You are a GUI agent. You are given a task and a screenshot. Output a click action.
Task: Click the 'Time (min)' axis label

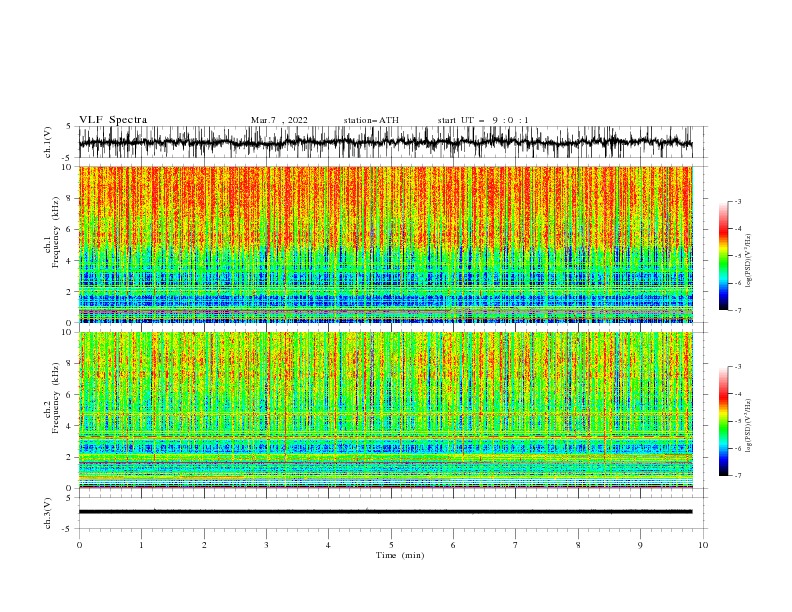pyautogui.click(x=400, y=555)
